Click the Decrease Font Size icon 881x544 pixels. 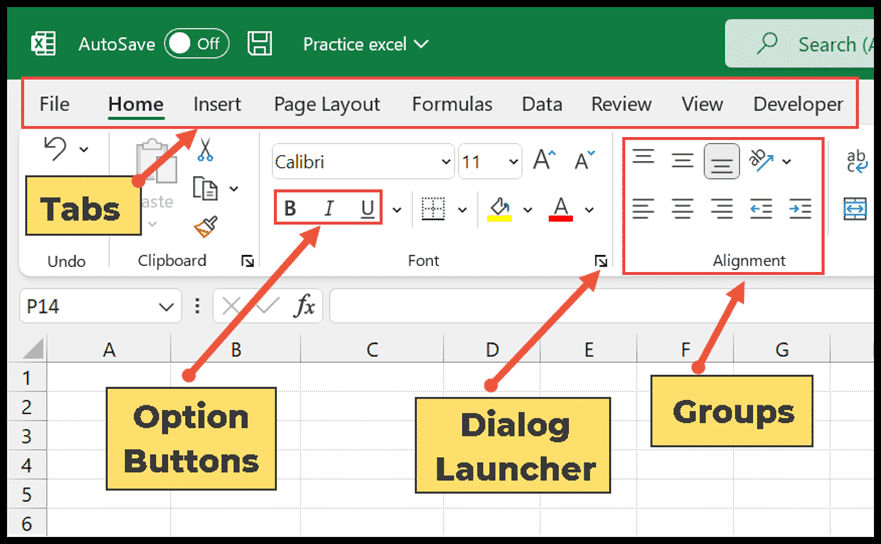coord(584,160)
